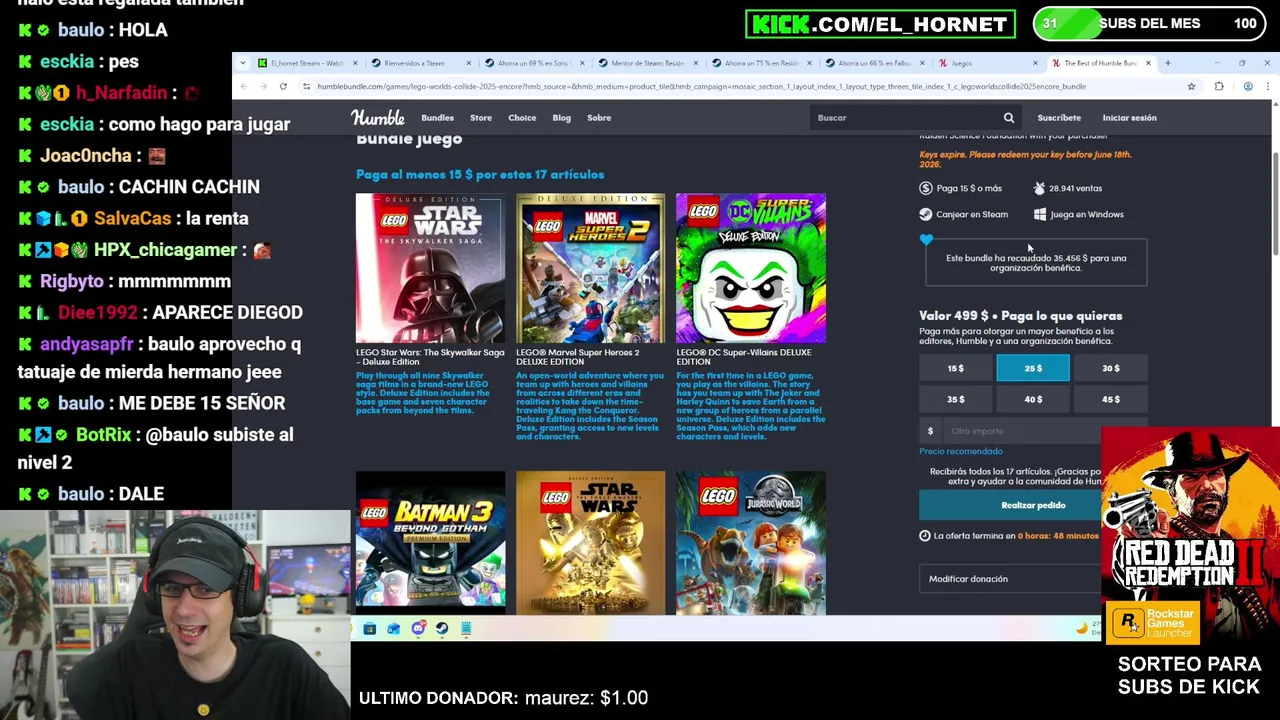Select the 45 $ payment amount
This screenshot has width=1280, height=720.
click(1110, 399)
